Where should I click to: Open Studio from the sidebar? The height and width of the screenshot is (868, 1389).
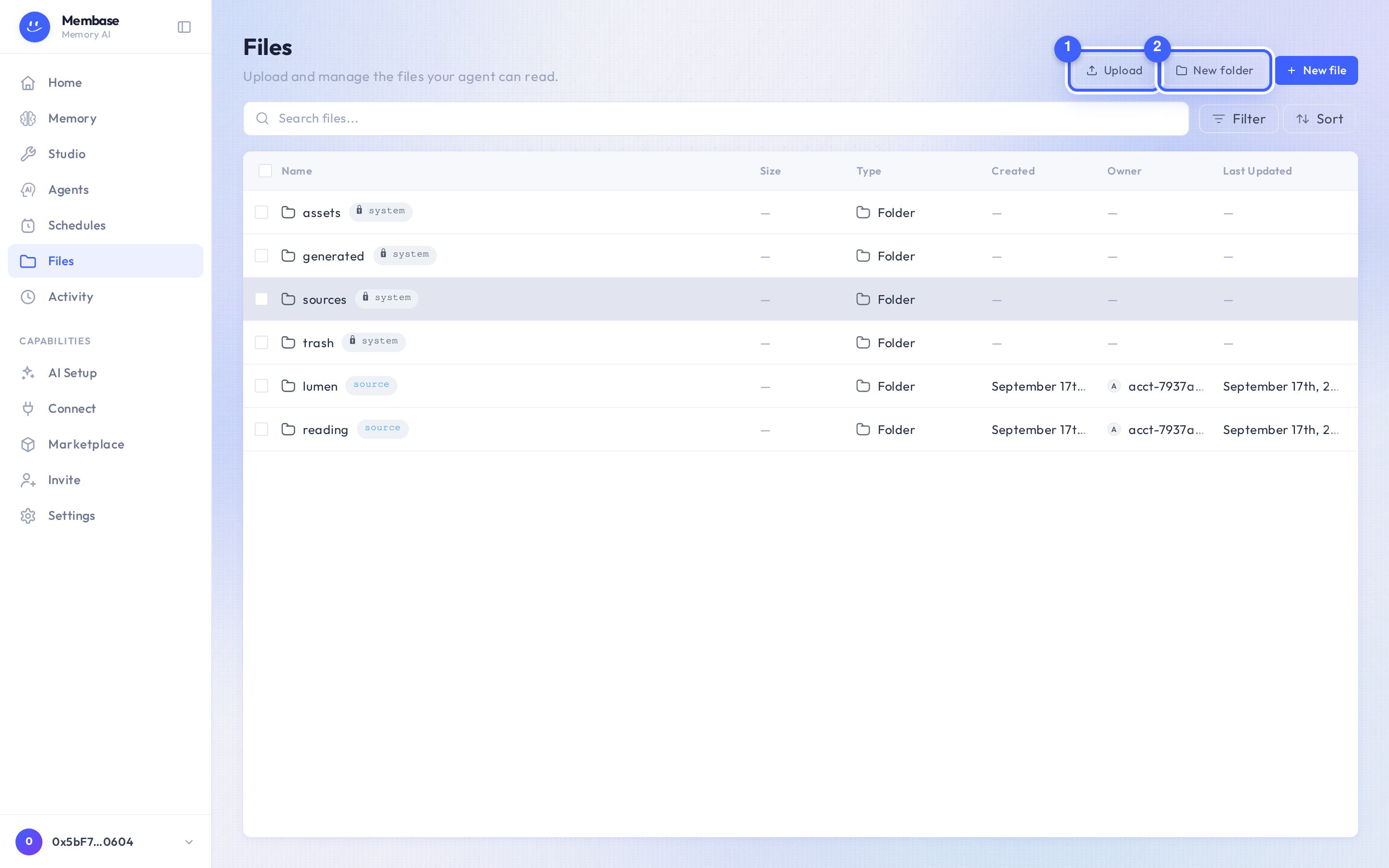pos(106,154)
